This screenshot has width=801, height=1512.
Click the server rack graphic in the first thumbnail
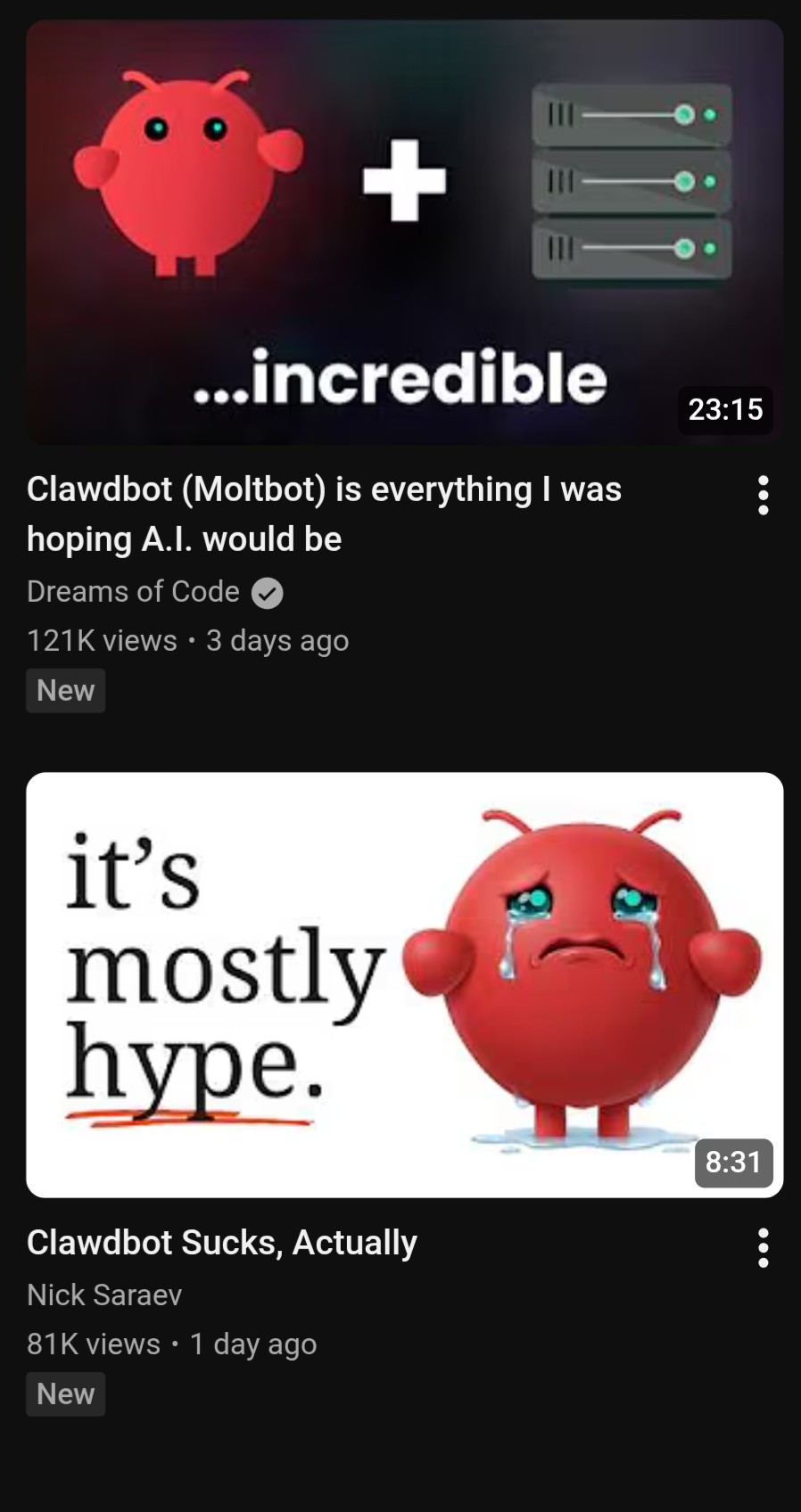[x=632, y=183]
